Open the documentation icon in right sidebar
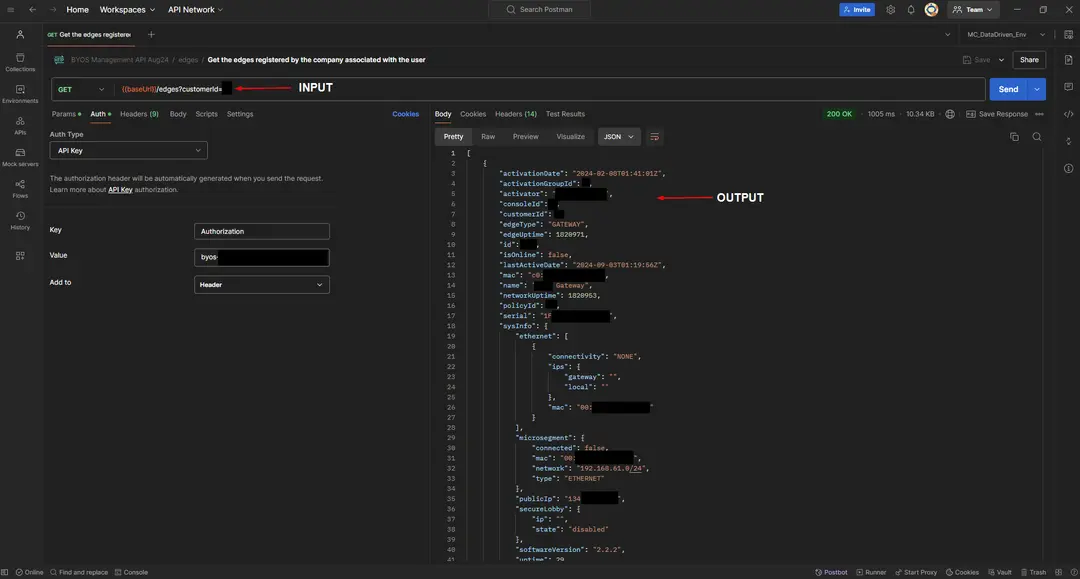The height and width of the screenshot is (579, 1080). 1068,60
